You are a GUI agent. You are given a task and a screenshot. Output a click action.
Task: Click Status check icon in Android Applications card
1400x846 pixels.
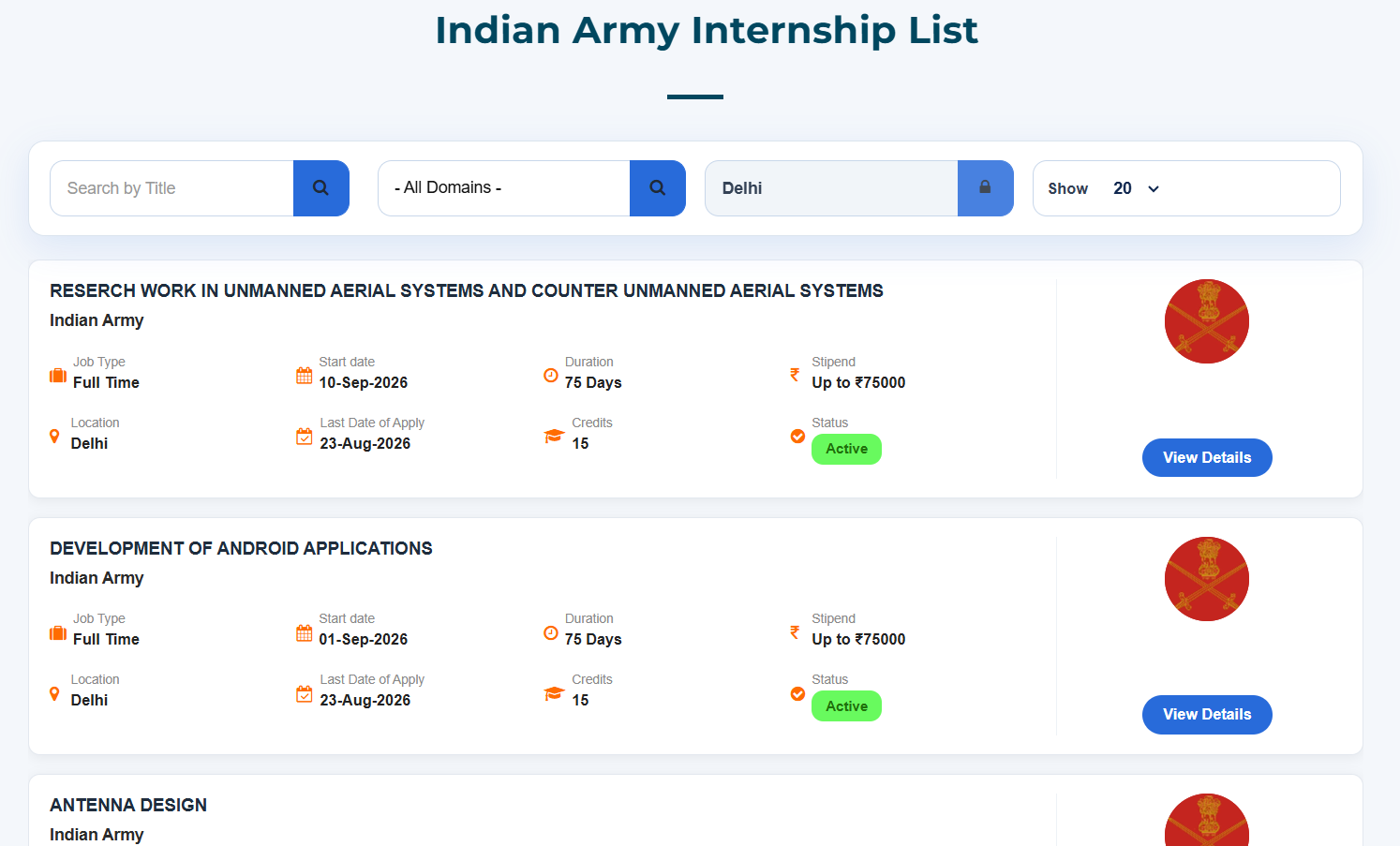(x=797, y=694)
